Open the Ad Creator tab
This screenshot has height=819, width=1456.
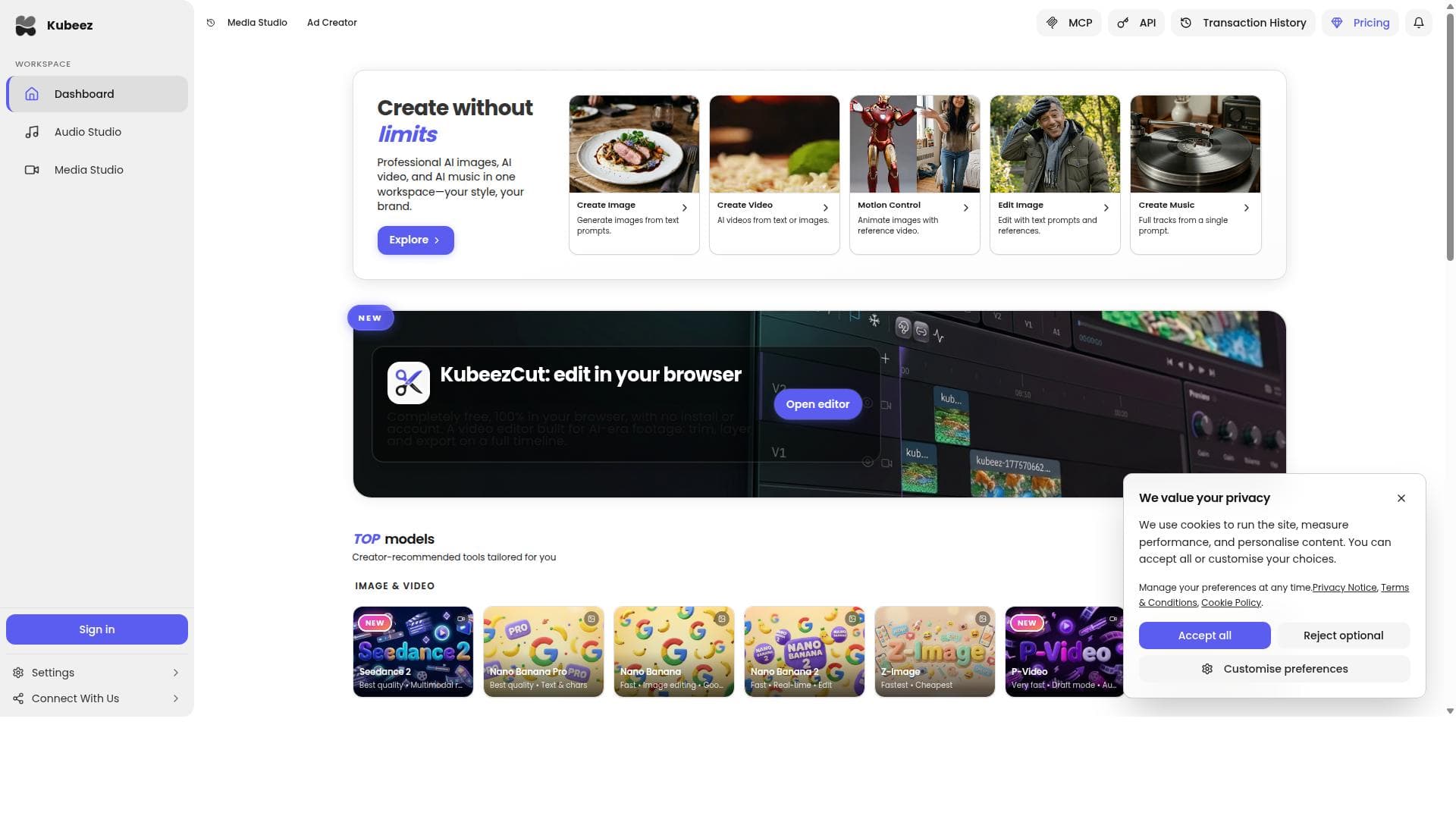331,23
